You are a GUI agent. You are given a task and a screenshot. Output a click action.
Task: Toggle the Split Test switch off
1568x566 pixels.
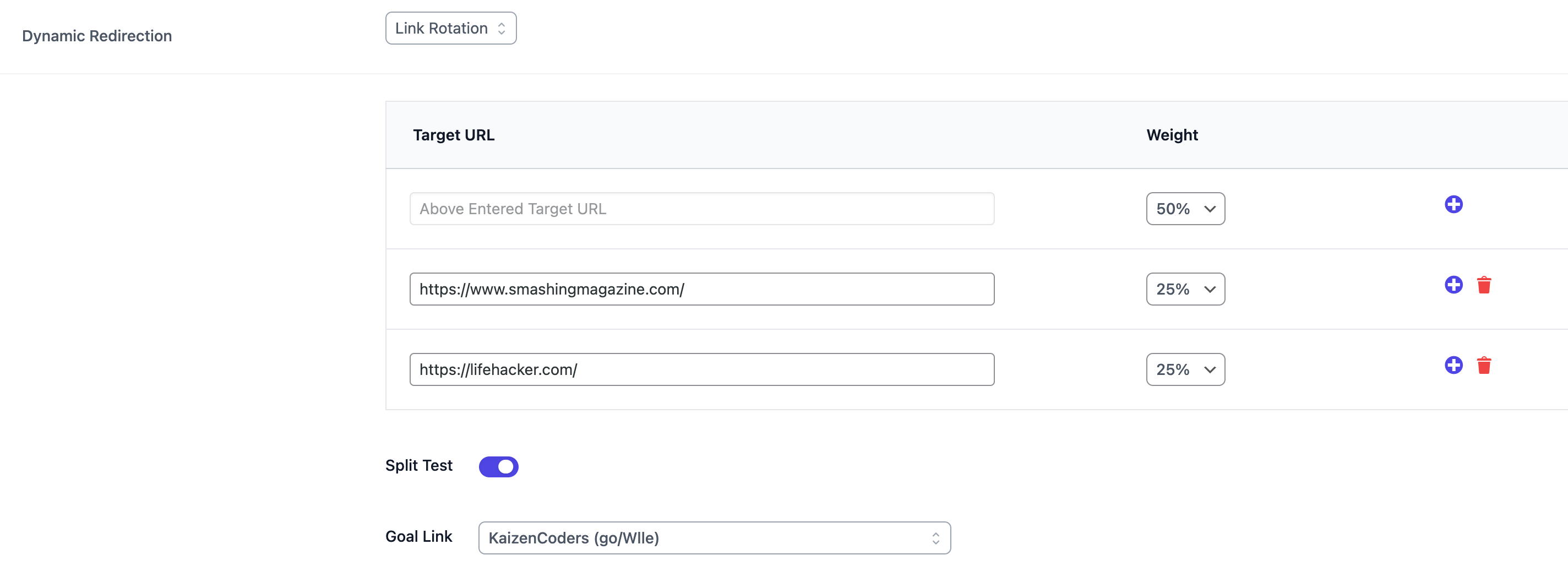click(x=498, y=467)
